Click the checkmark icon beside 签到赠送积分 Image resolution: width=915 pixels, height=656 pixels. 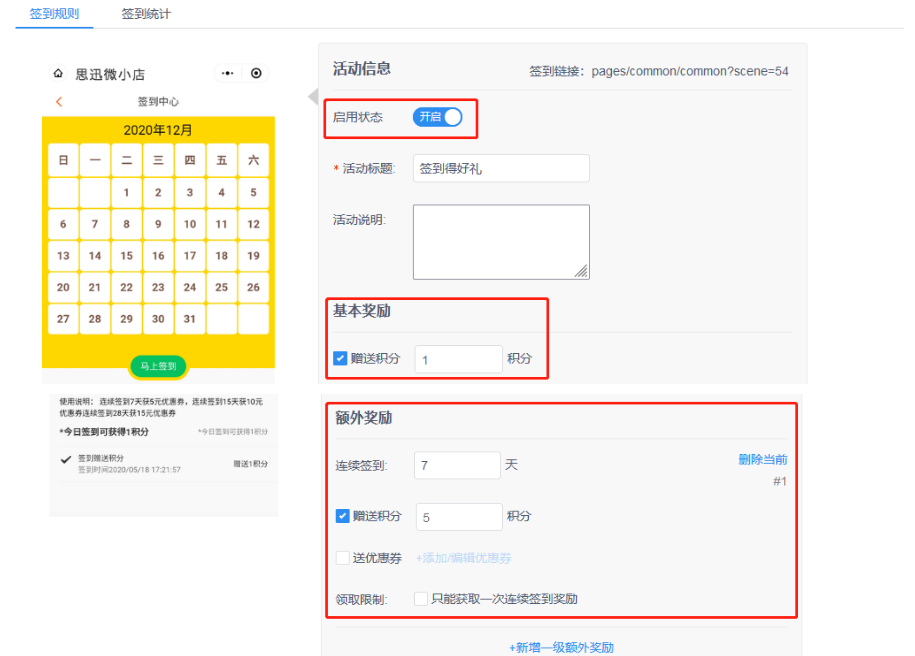66,460
